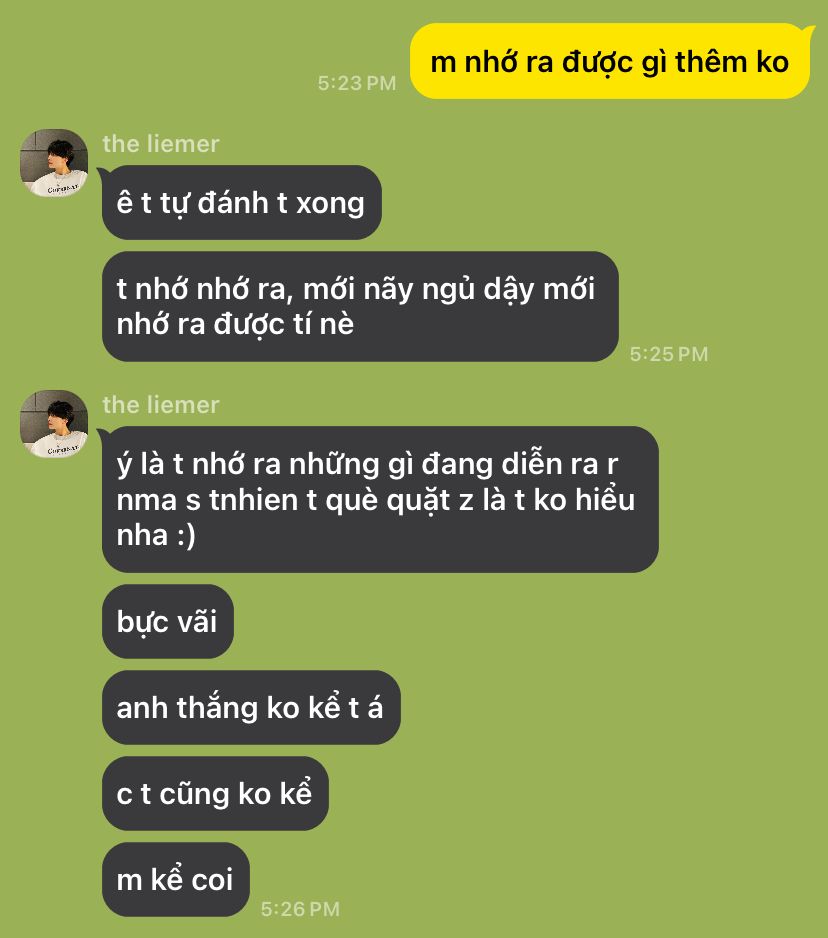Select the 'anh thắng ko kể t á' bubble
Screen dimensions: 828x938
[251, 707]
